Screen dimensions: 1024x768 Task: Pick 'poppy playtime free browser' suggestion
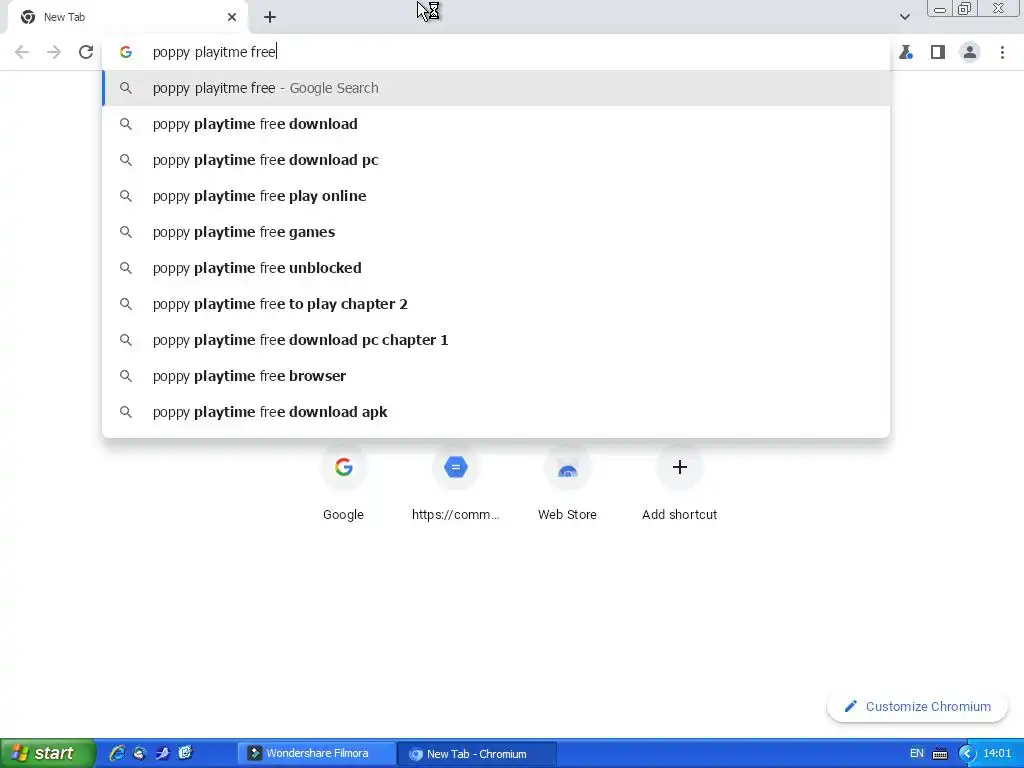click(x=496, y=376)
